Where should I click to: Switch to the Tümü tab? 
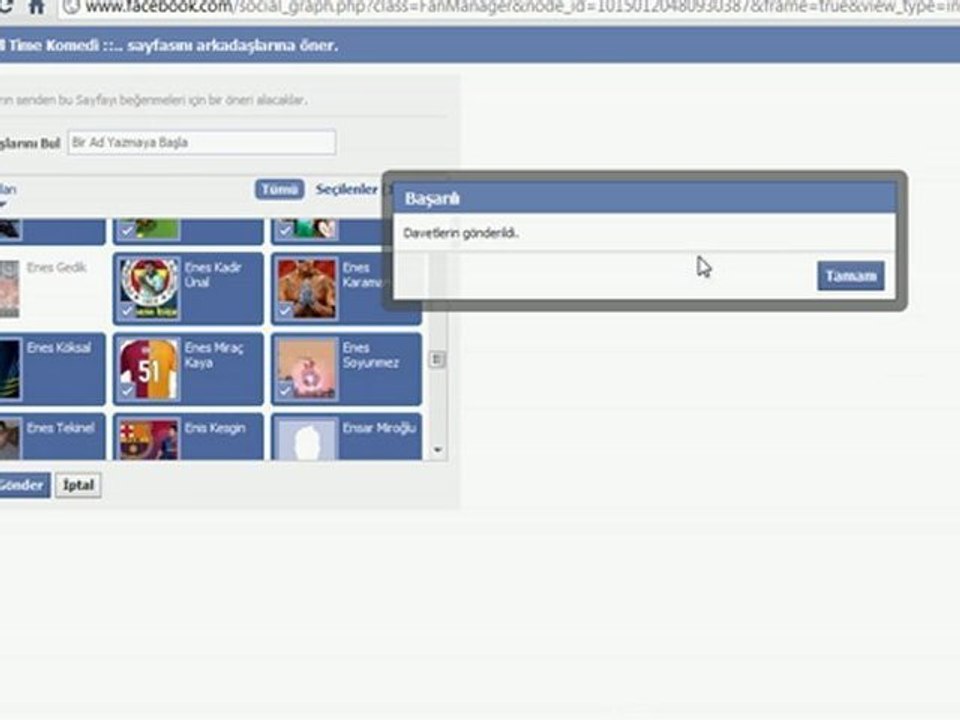click(x=279, y=189)
